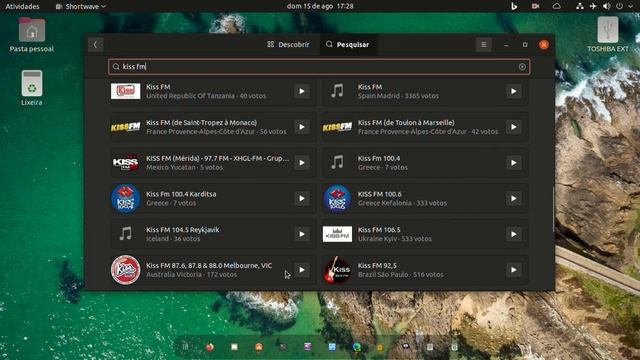This screenshot has width=640, height=360.
Task: Click the yellow KISSFM logo for Toulon station
Action: click(337, 127)
